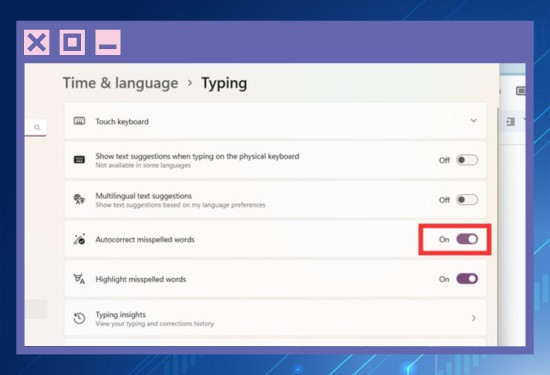
Task: Click the breadcrumb separator chevron
Action: 190,83
